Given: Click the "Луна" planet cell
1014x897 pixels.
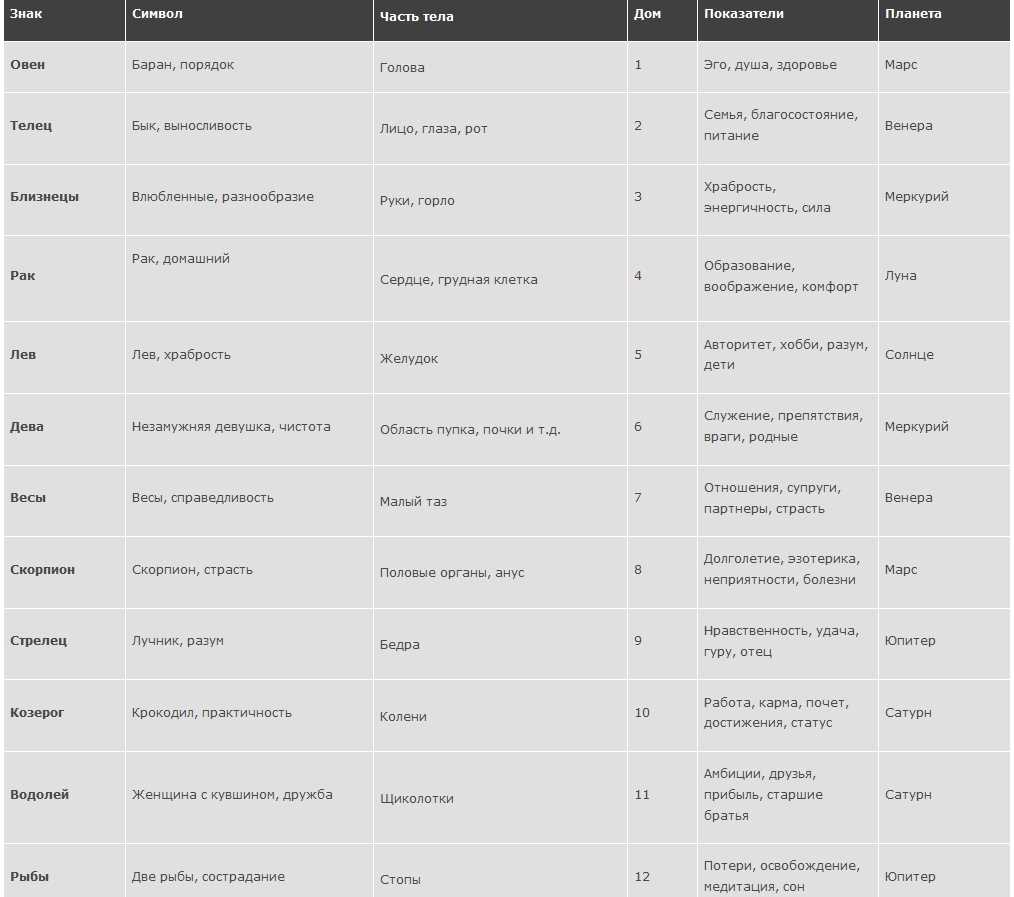Looking at the screenshot, I should click(900, 276).
